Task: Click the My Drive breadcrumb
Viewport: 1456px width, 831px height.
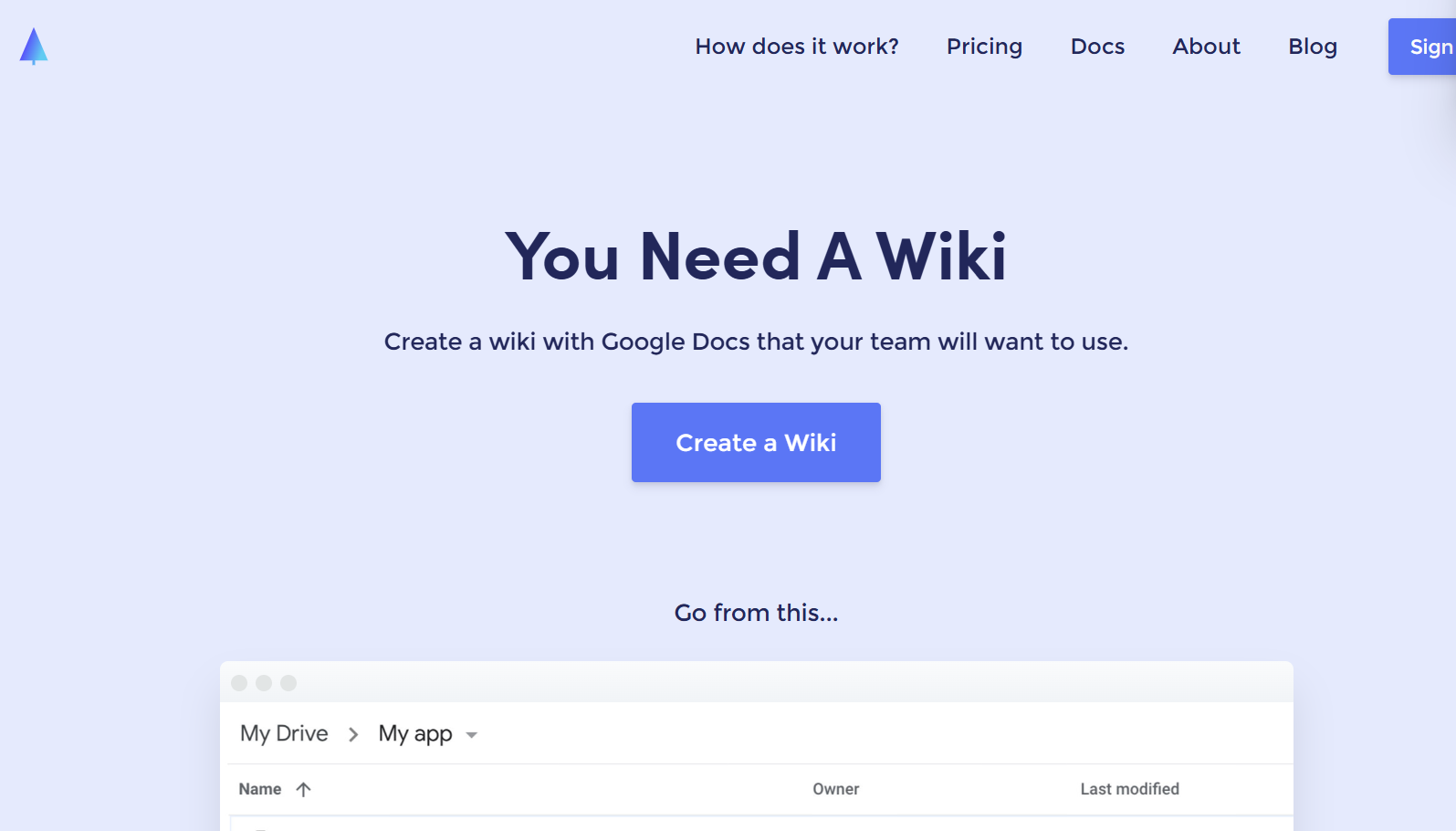Action: [x=284, y=733]
